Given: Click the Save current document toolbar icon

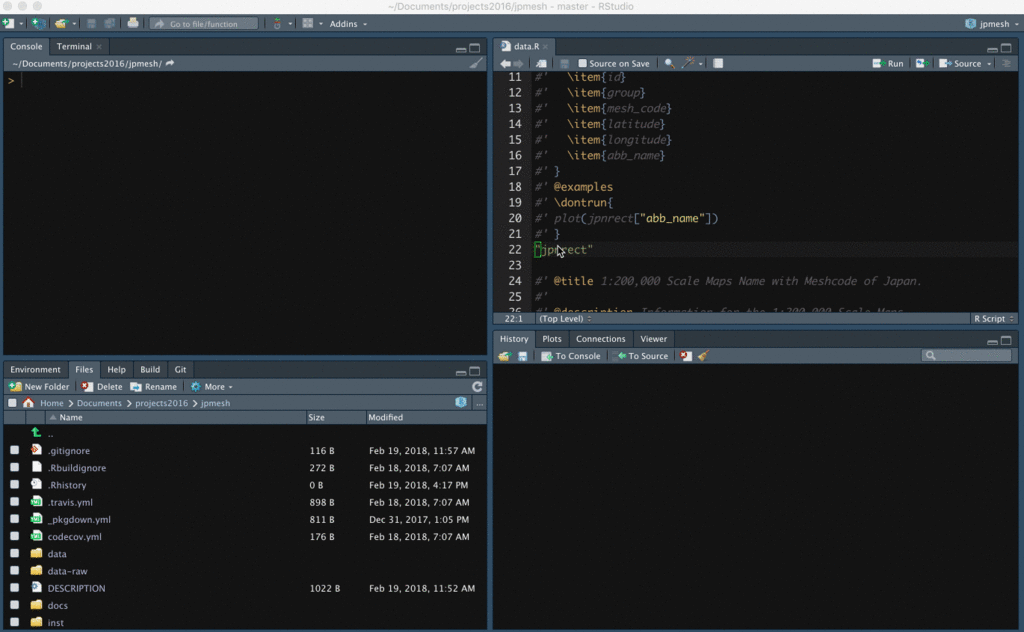Looking at the screenshot, I should [91, 24].
